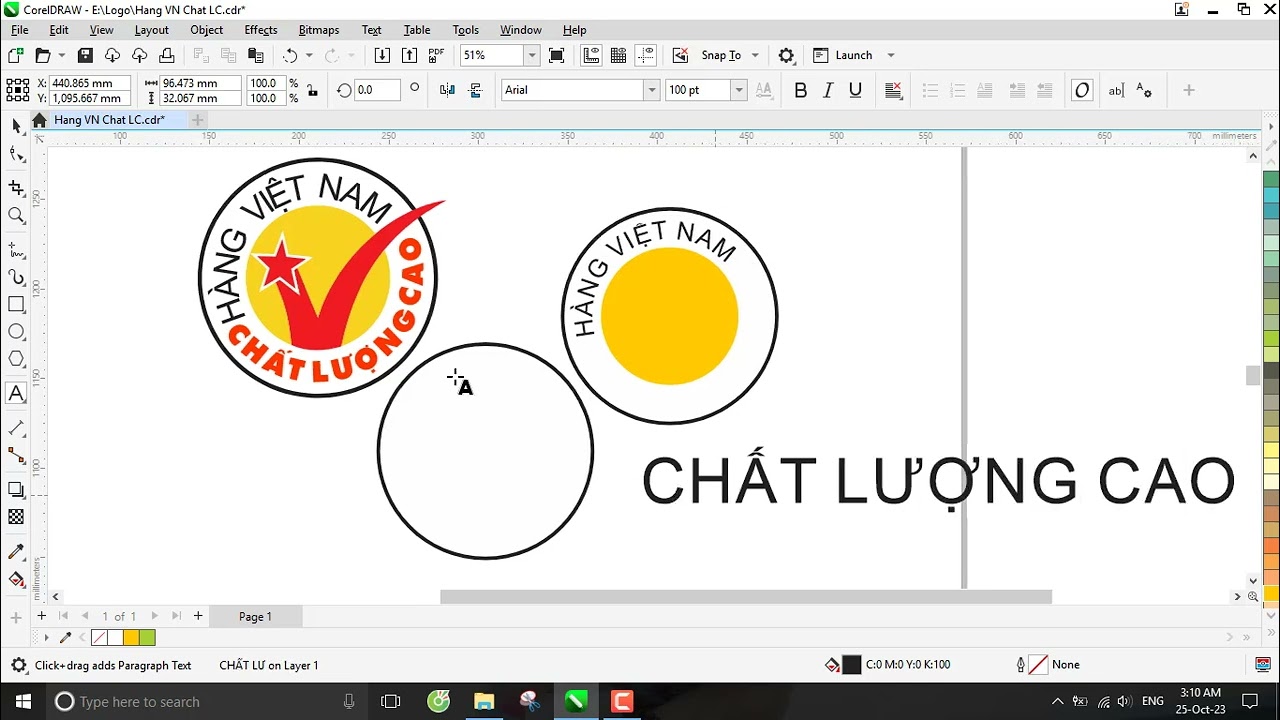Toggle Show Grid

point(618,55)
